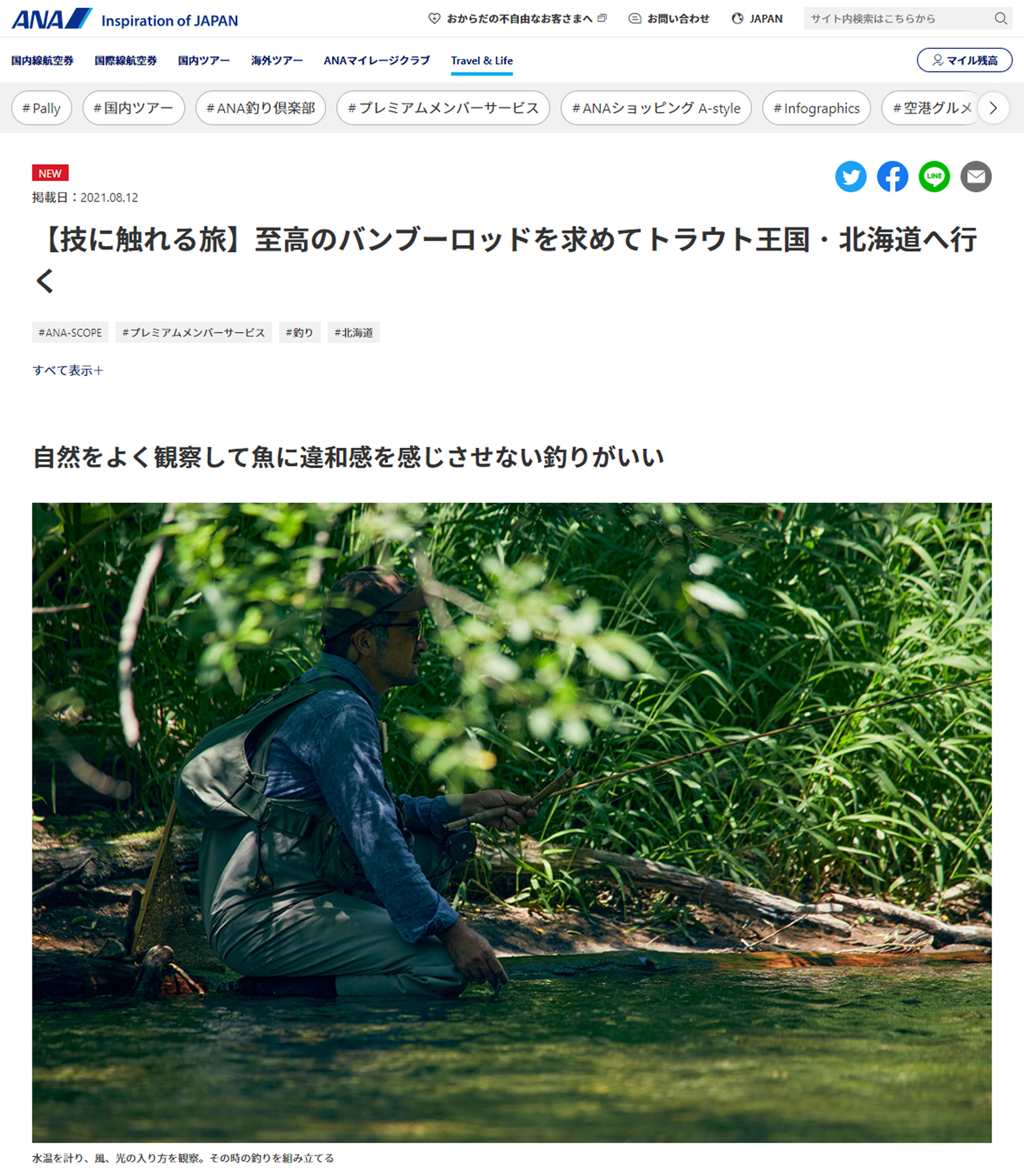
Task: Share article by email icon
Action: (x=976, y=177)
